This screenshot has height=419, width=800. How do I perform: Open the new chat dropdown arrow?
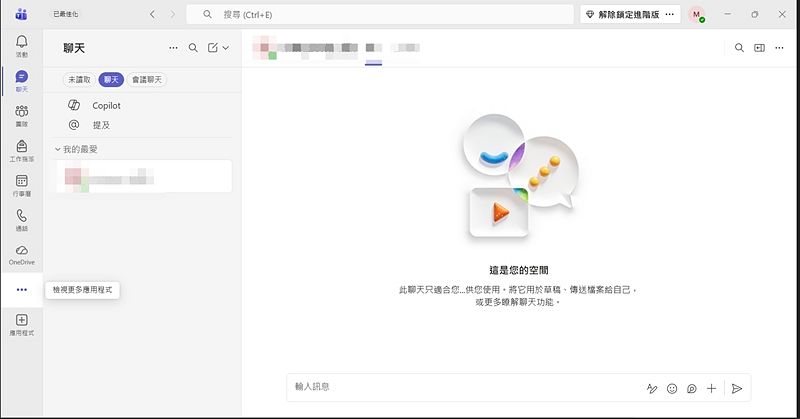[226, 47]
